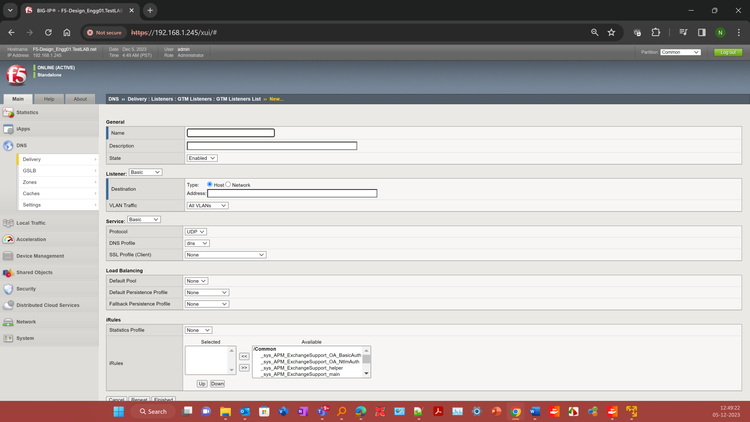
Task: Move selected iRule with Up button
Action: click(201, 384)
